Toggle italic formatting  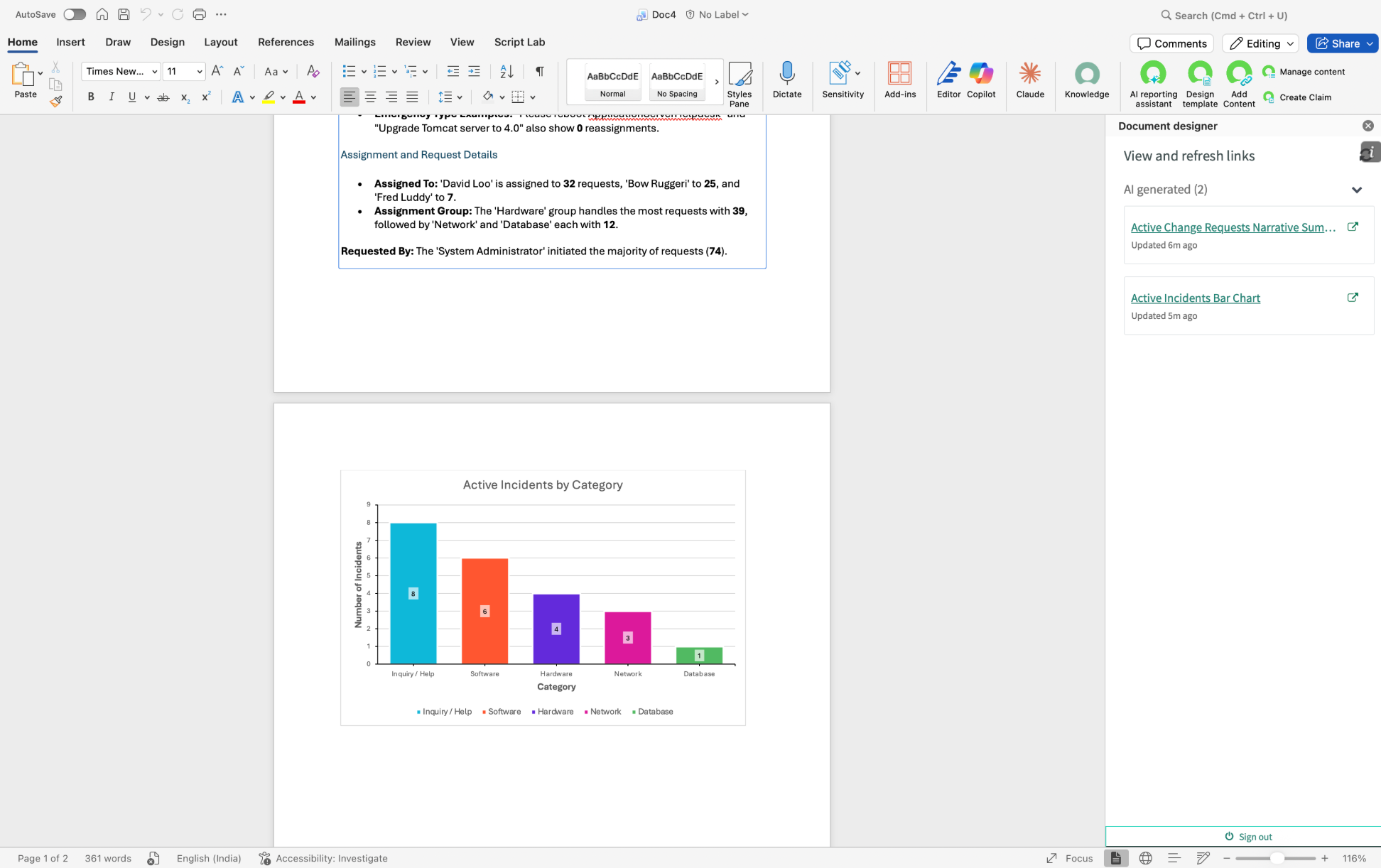point(112,97)
